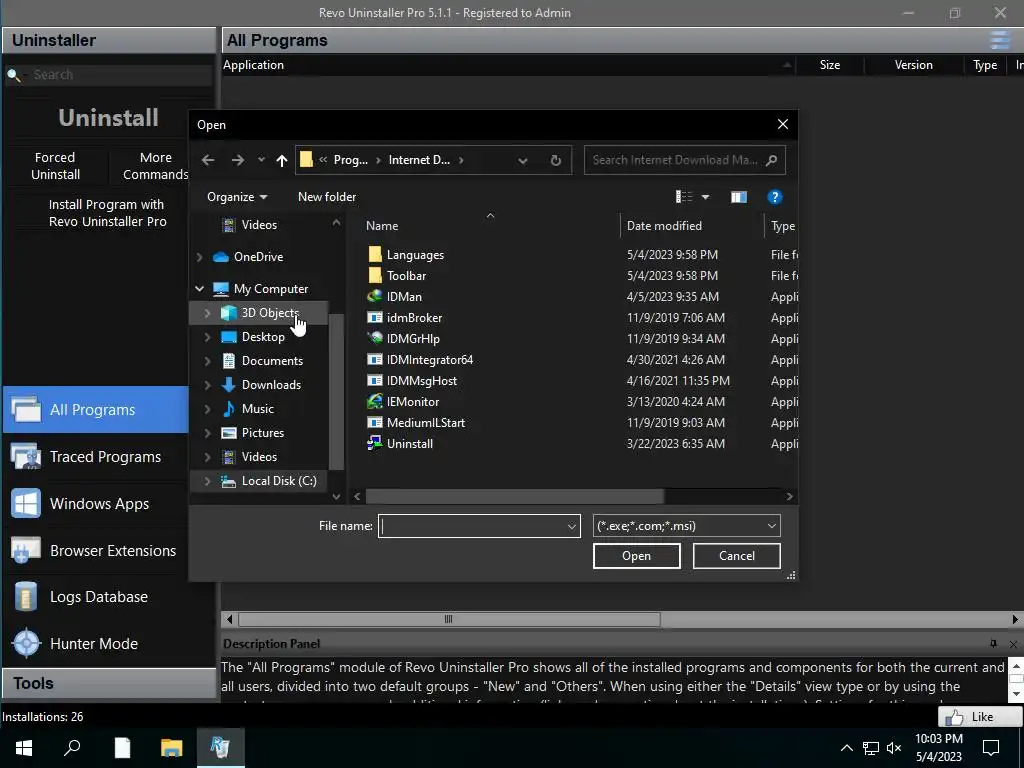Select IDMGrHlp application
Screen dimensions: 1024x768
point(404,338)
